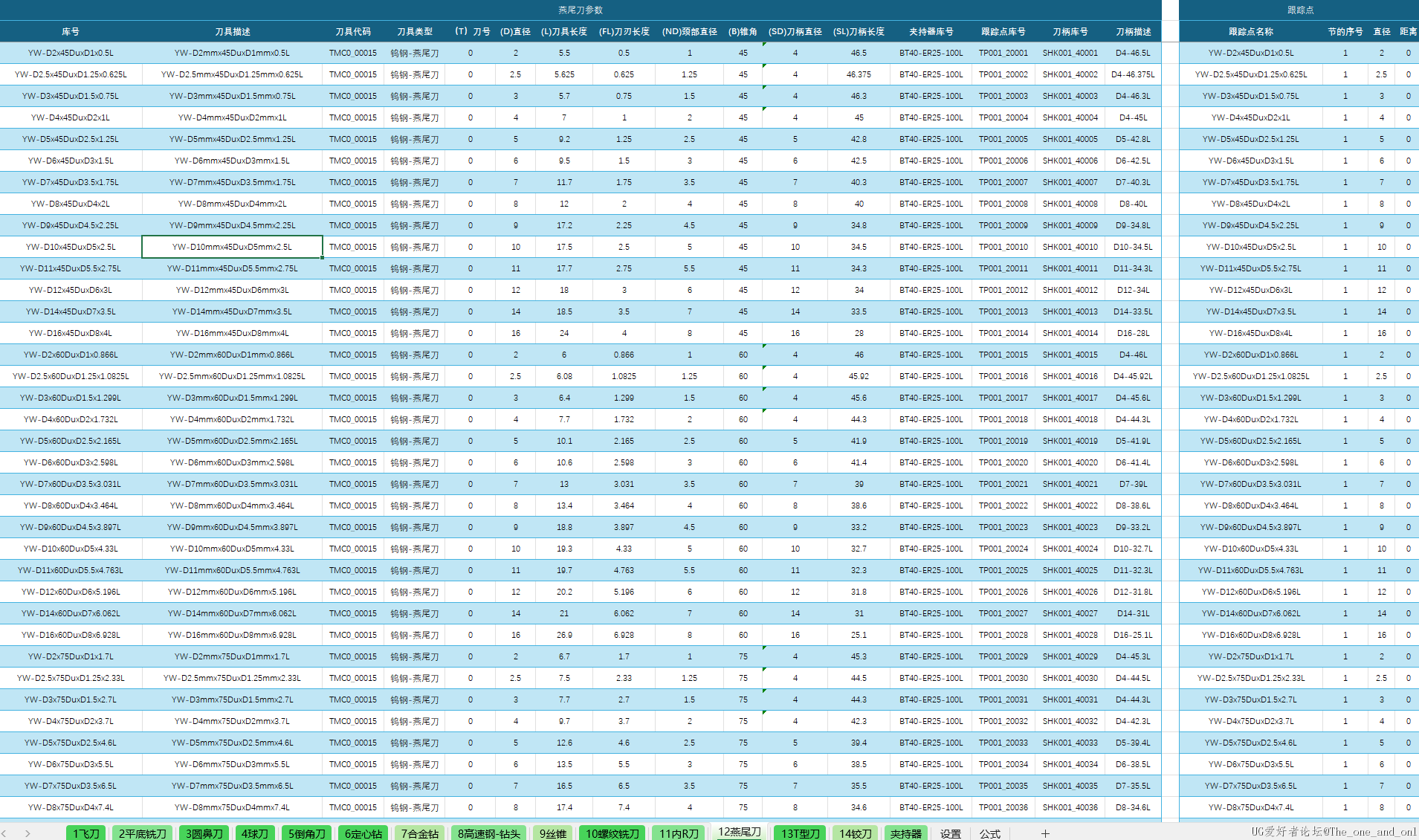Click the active 12燕尾刀 sheet tab
Viewport: 1419px width, 840px height.
[x=740, y=832]
